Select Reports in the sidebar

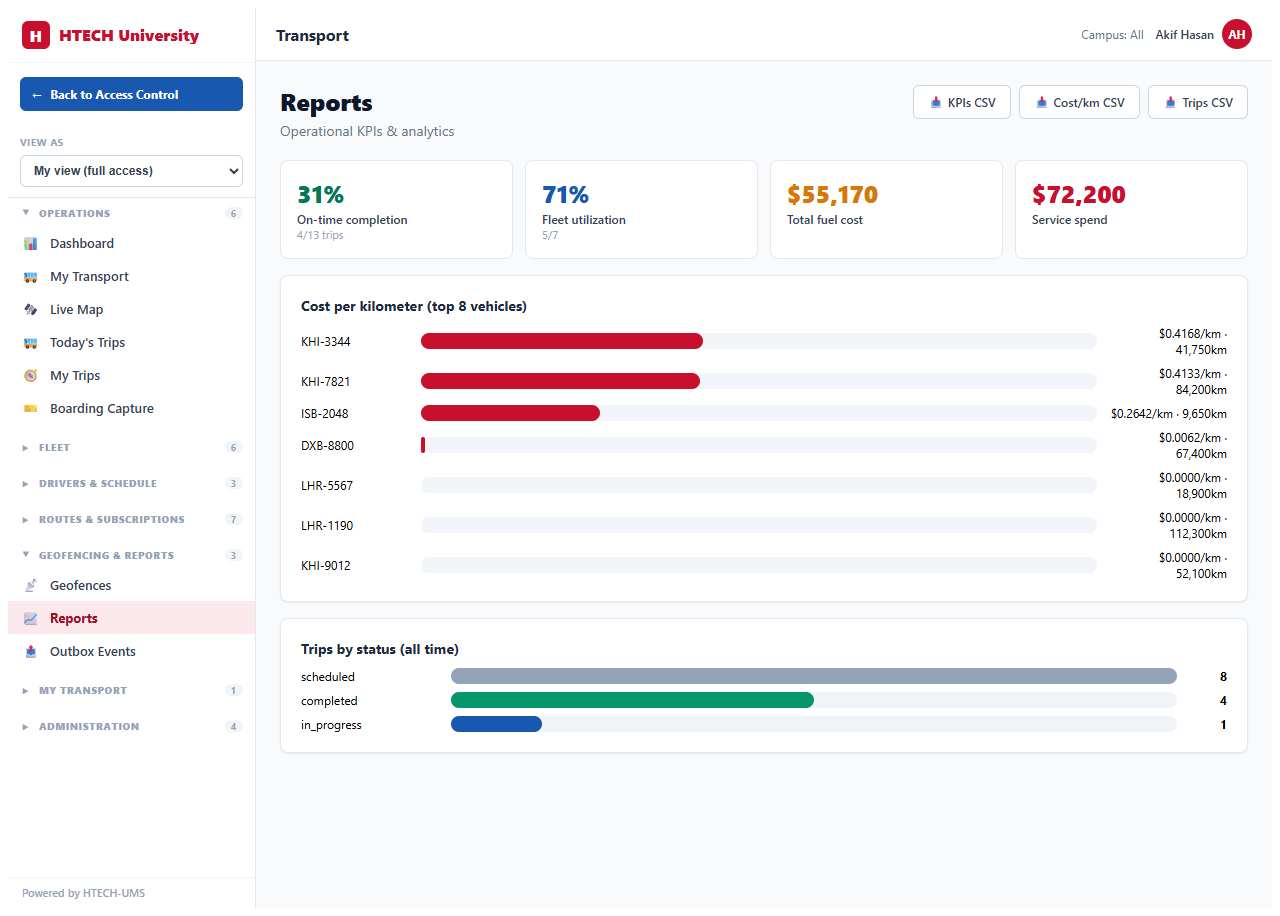(x=131, y=619)
